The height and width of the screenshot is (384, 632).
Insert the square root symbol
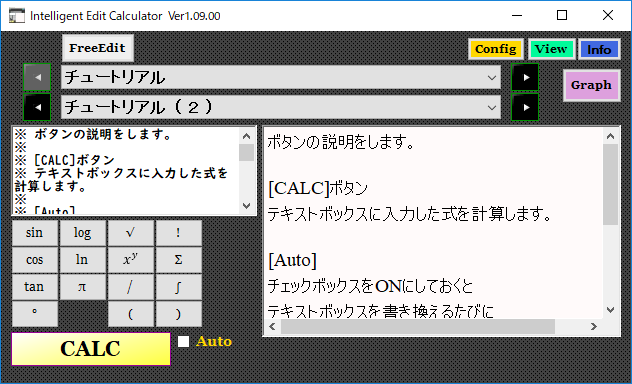[x=131, y=233]
